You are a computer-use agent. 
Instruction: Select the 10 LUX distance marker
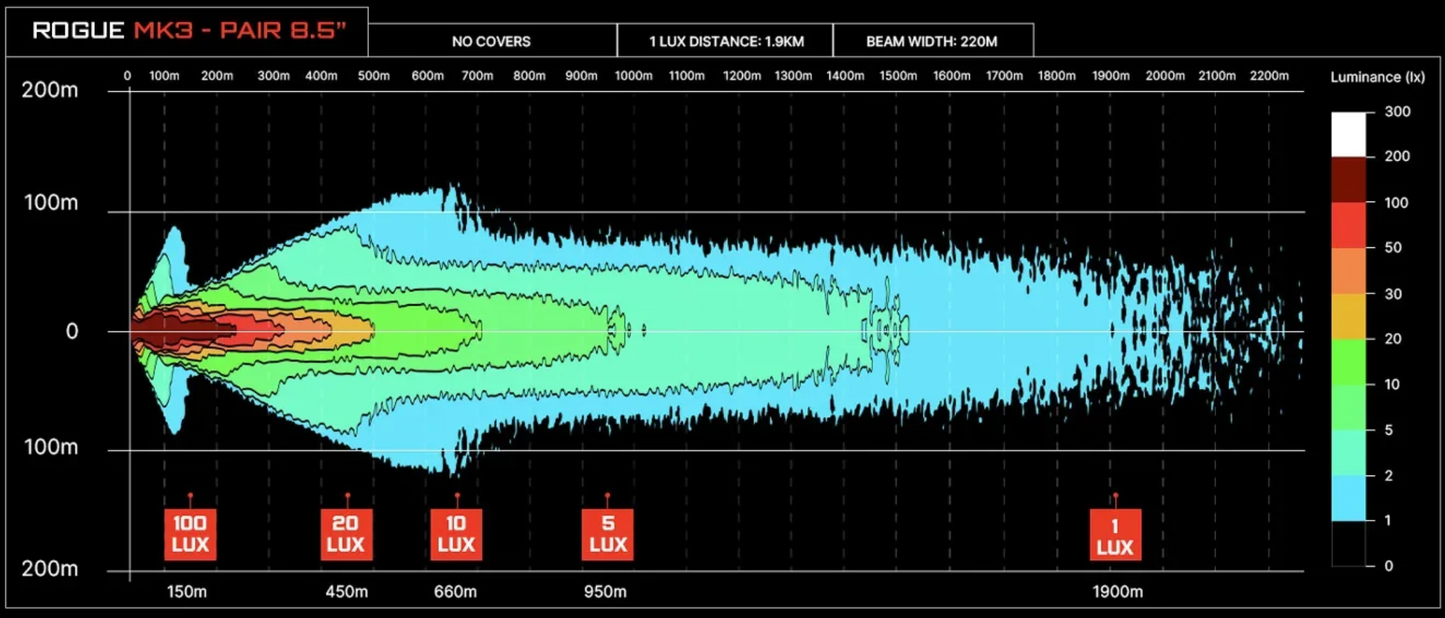click(456, 534)
